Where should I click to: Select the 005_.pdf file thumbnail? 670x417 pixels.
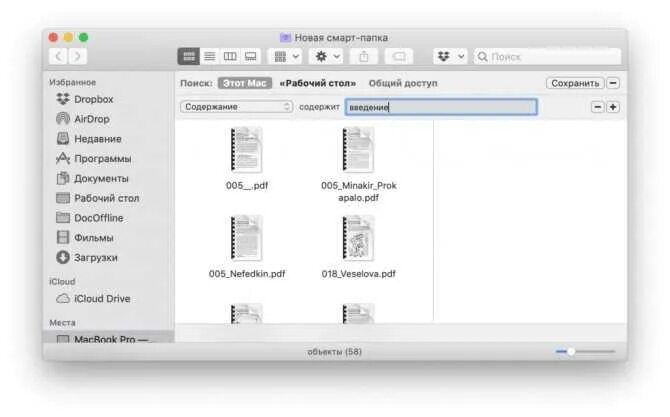click(247, 150)
